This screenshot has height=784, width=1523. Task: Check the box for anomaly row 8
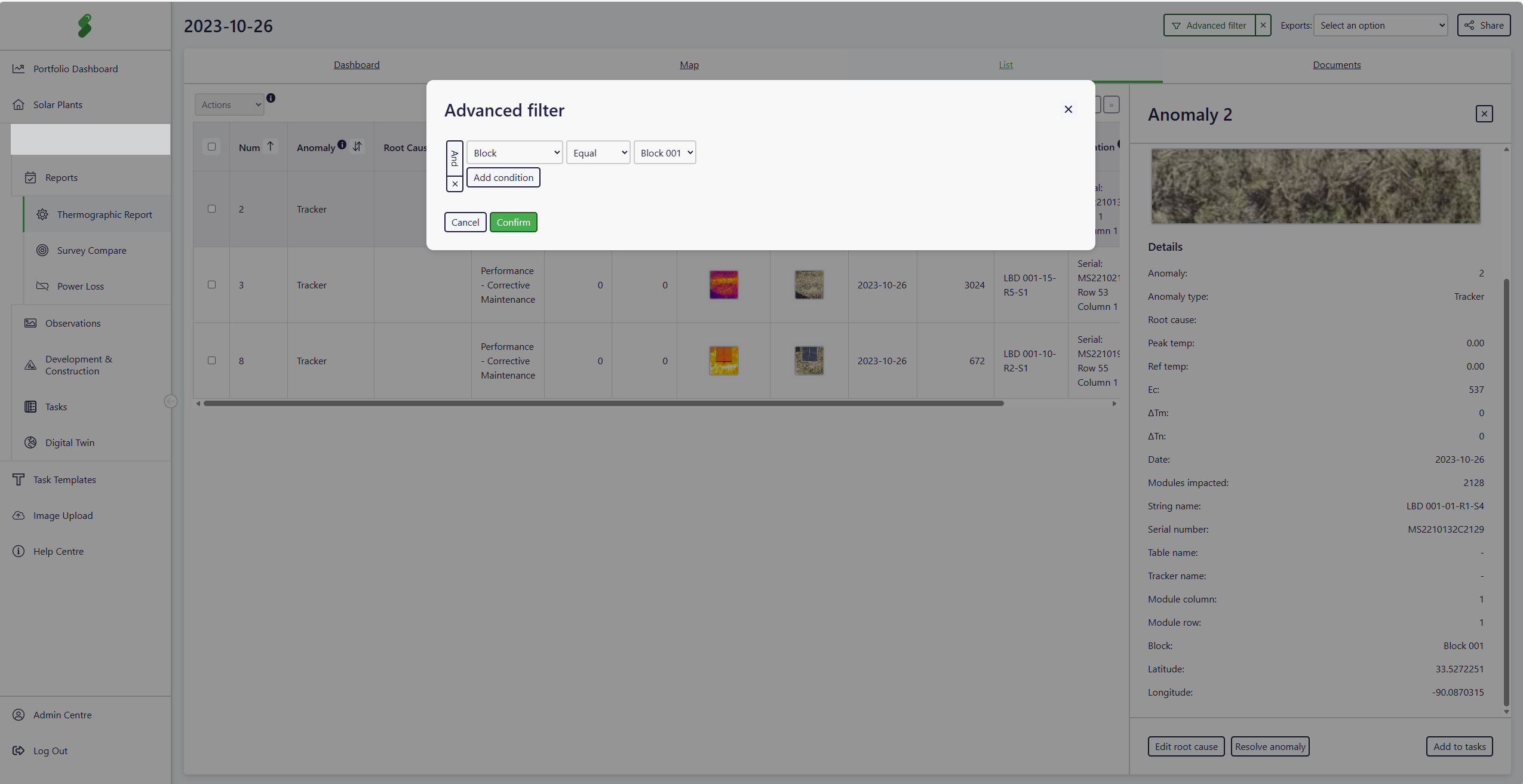point(211,361)
